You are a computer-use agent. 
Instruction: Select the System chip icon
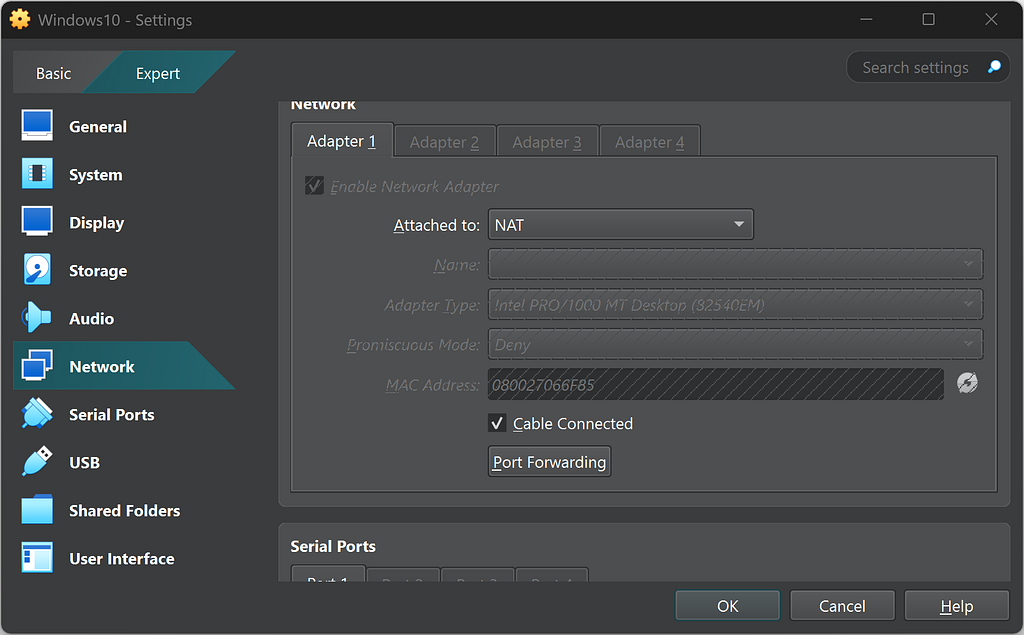click(x=37, y=174)
